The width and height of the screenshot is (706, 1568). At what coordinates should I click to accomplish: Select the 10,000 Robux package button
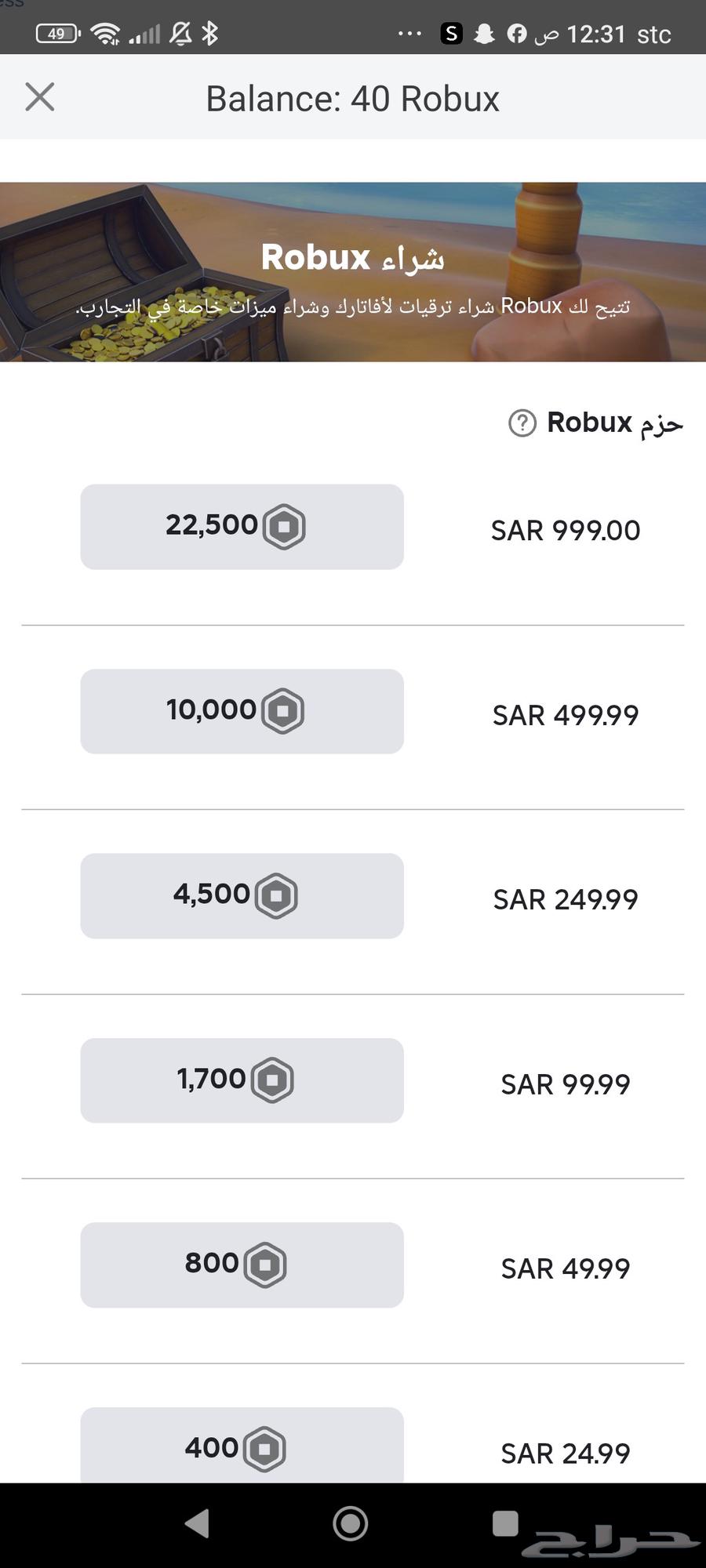pos(242,711)
